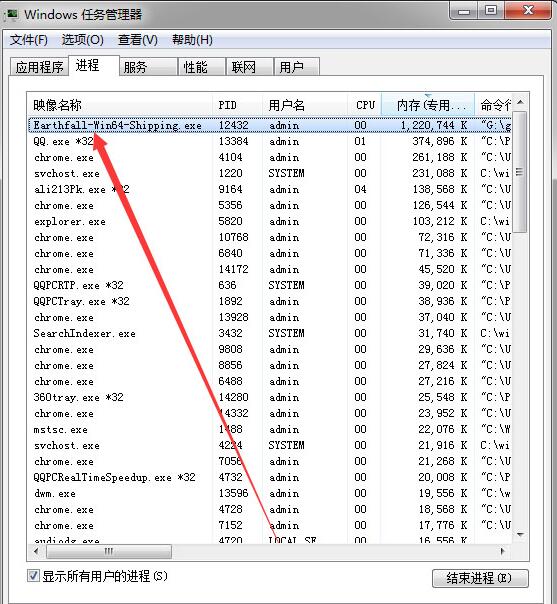
Task: Select the explorer.exe process row
Action: point(270,221)
